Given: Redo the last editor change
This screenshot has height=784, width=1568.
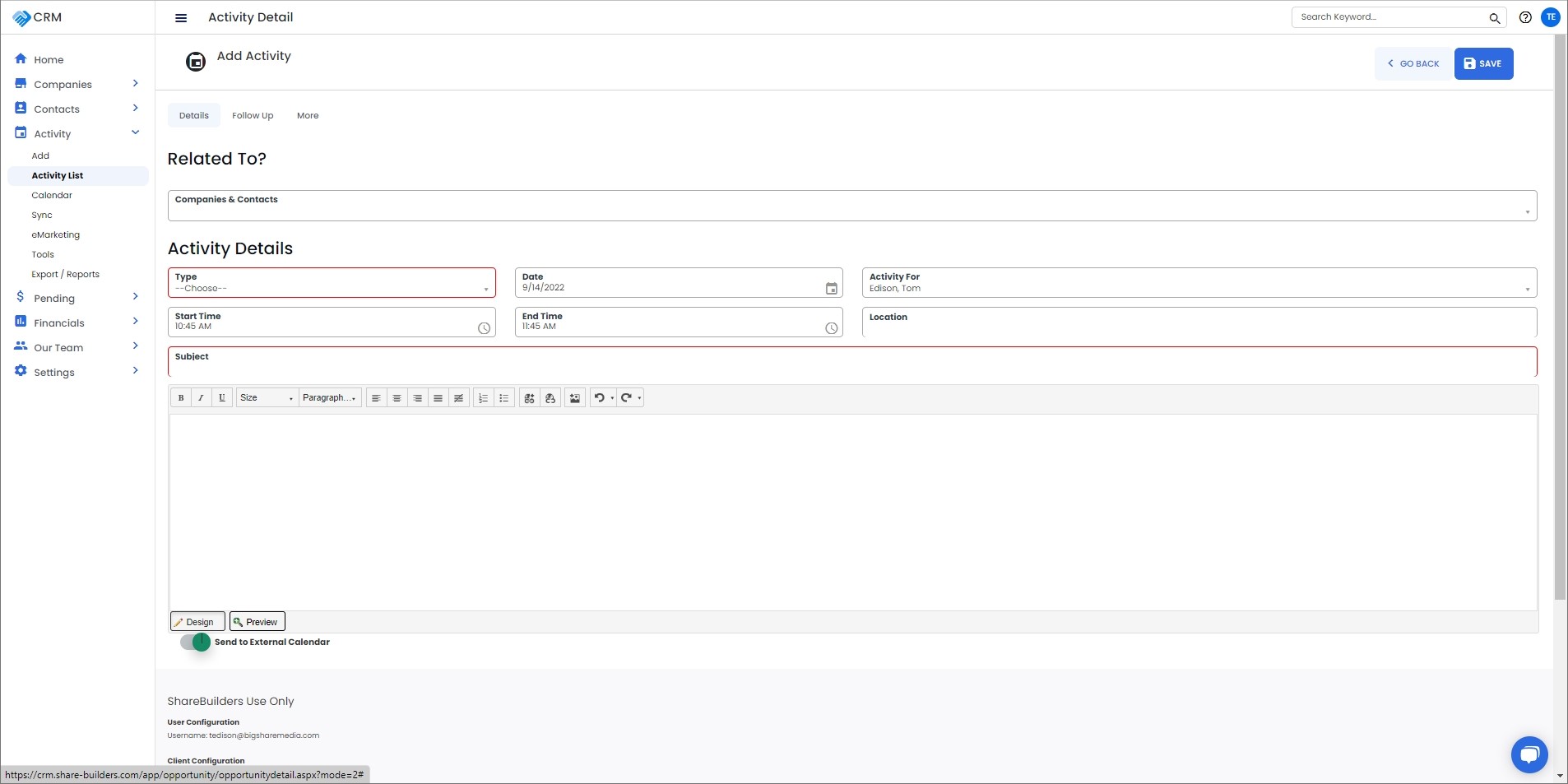Looking at the screenshot, I should [x=626, y=398].
